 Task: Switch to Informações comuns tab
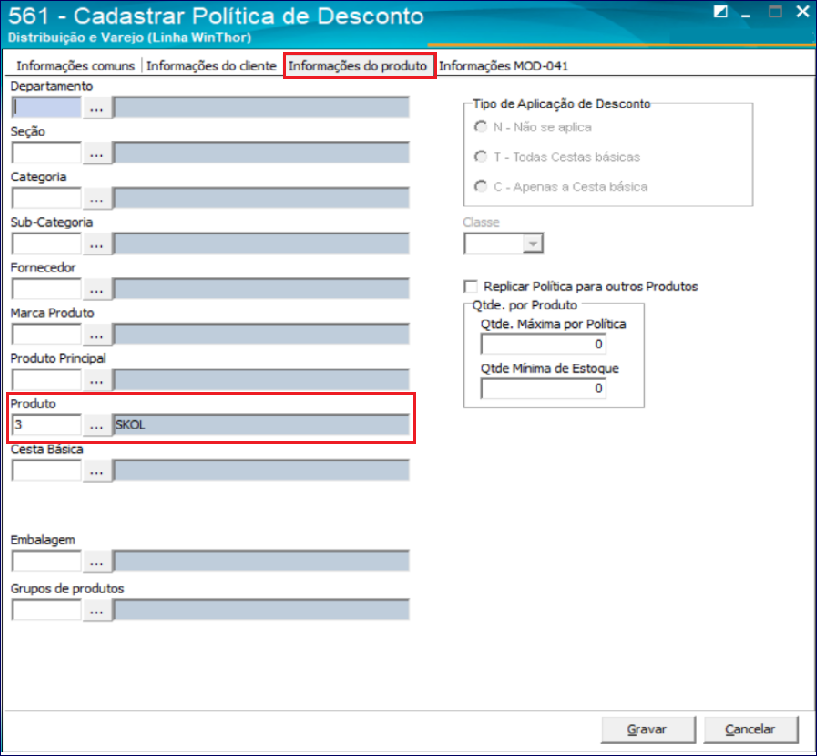coord(76,66)
